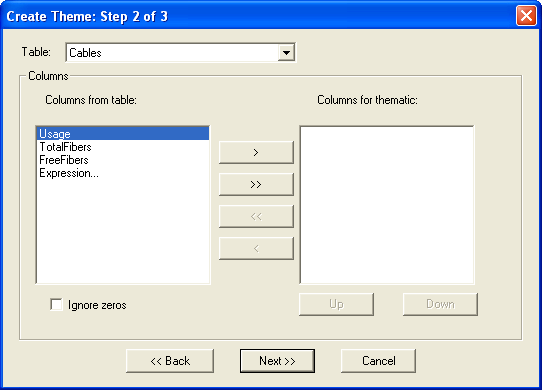Select Usage in columns list

point(123,133)
